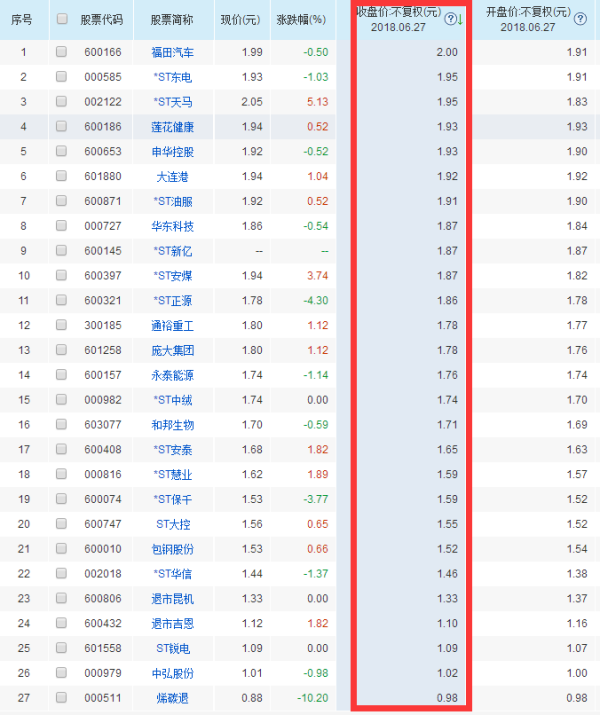Click stock code 600653
The width and height of the screenshot is (600, 715).
coord(103,151)
